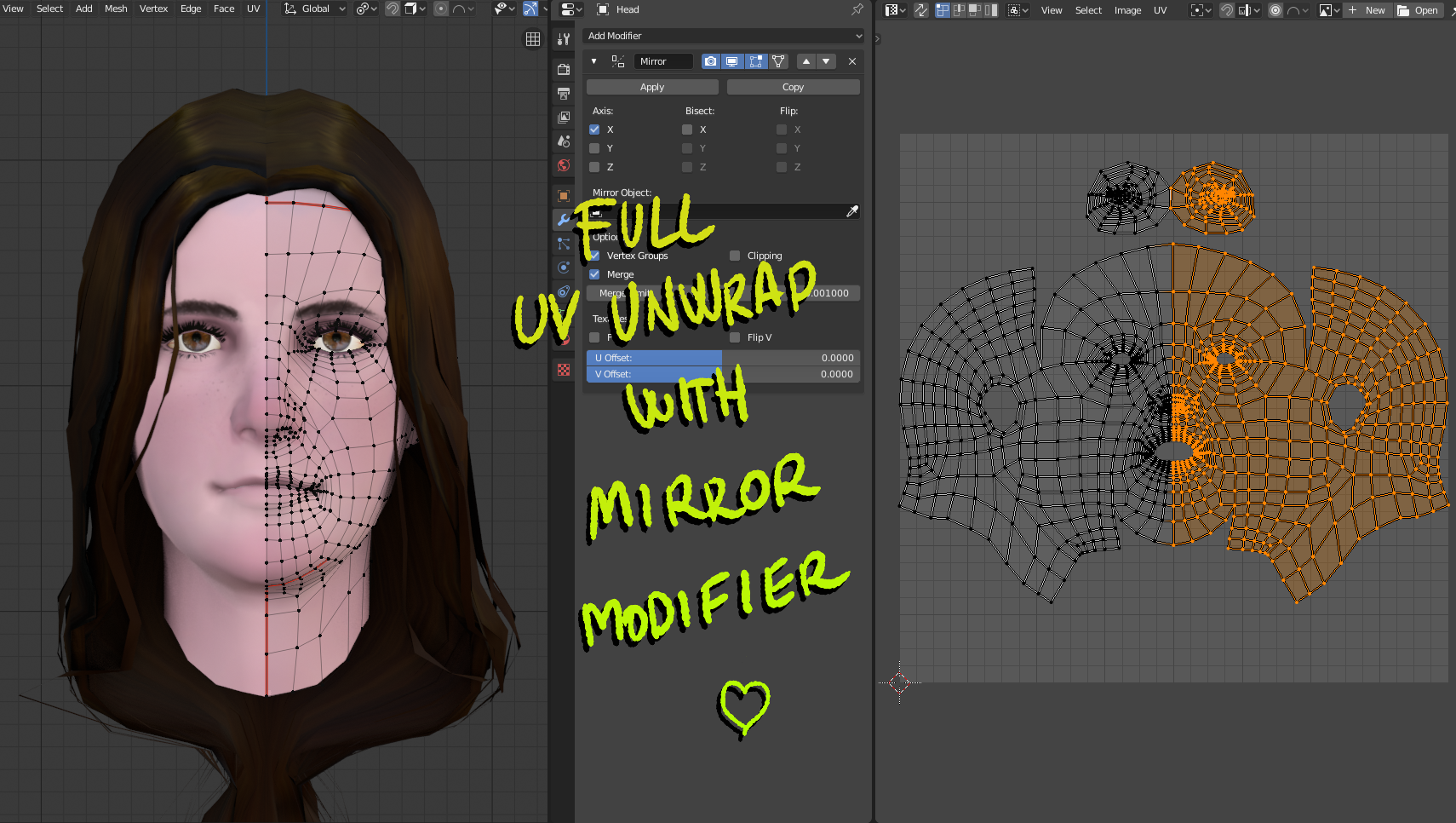Viewport: 1456px width, 823px height.
Task: Uncheck the Merge checkbox
Action: pos(594,274)
